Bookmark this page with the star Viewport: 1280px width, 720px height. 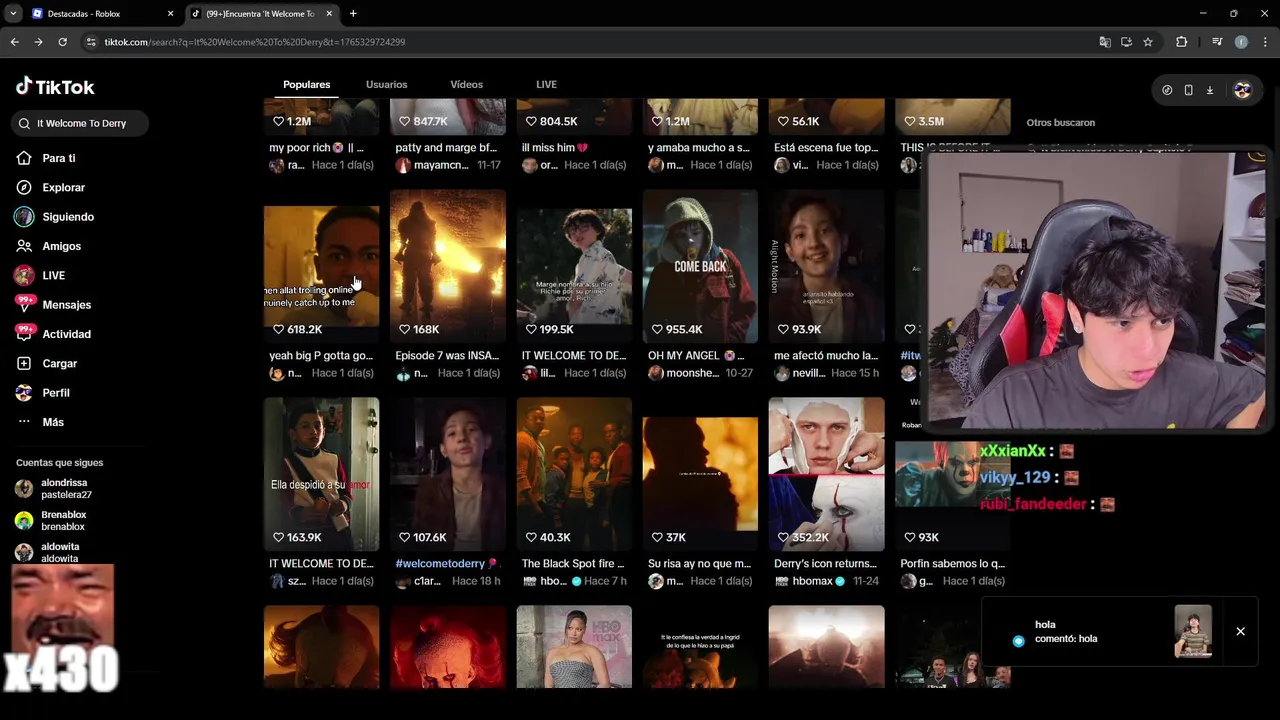(x=1148, y=42)
